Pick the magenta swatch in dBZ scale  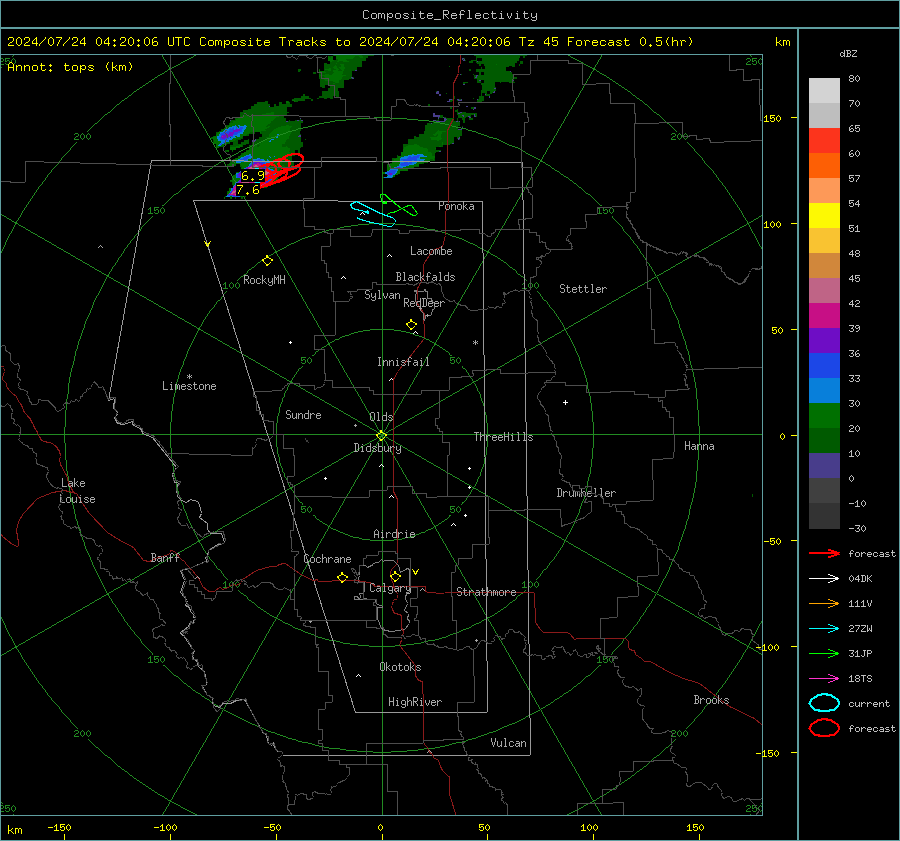click(824, 316)
